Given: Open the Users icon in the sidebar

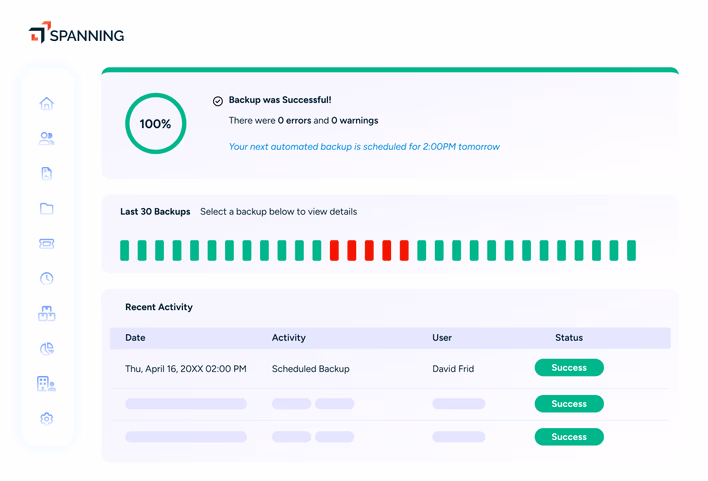Looking at the screenshot, I should tap(47, 138).
